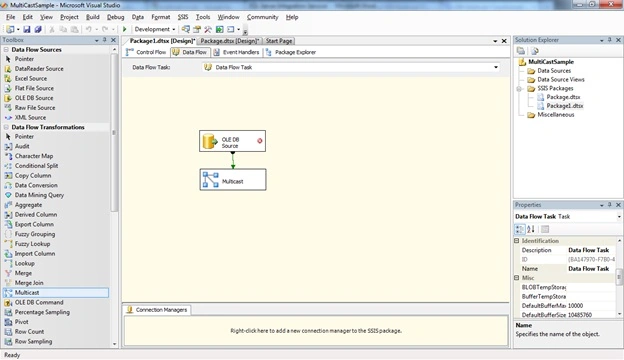Viewport: 624px width, 360px height.
Task: Click the red error indicator on OLE DB Source
Action: (259, 140)
